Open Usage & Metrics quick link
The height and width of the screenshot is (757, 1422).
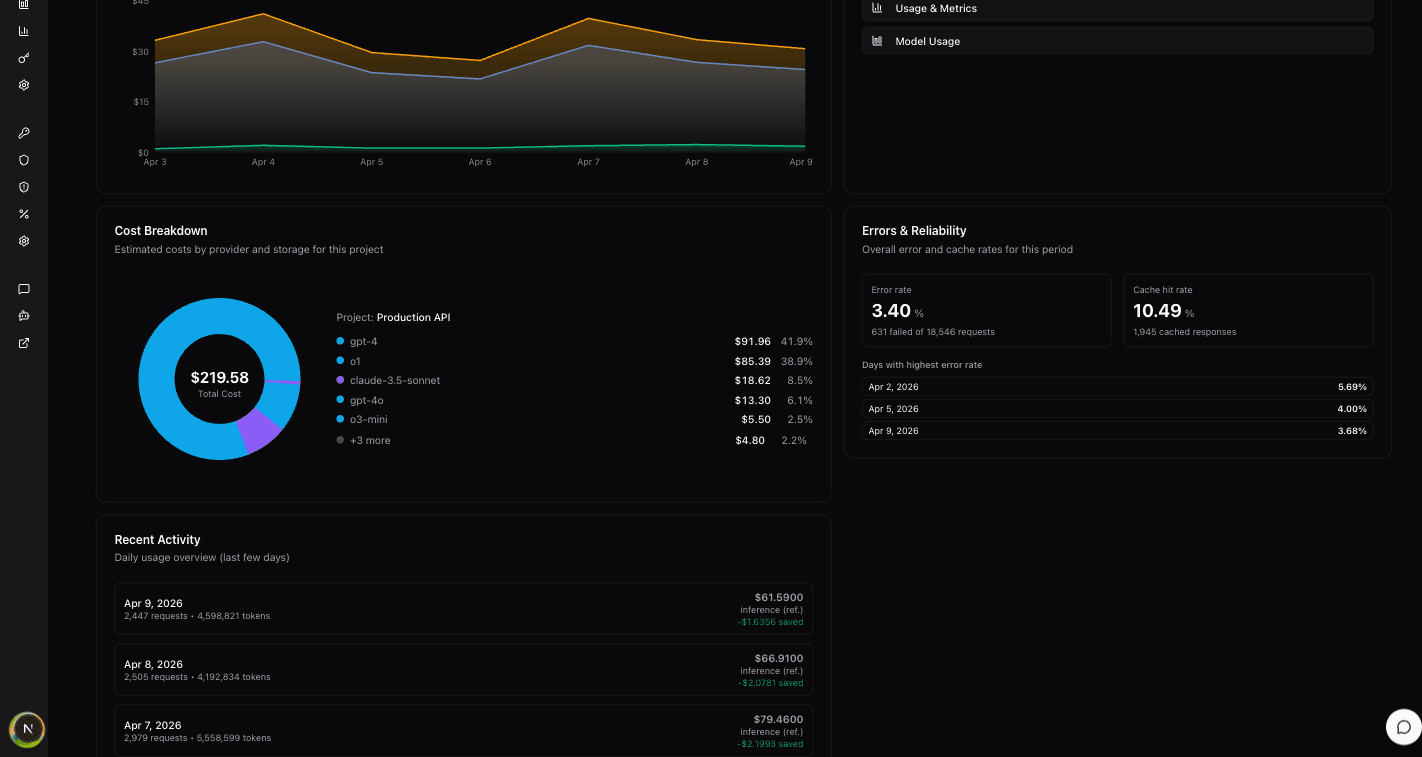(1117, 9)
